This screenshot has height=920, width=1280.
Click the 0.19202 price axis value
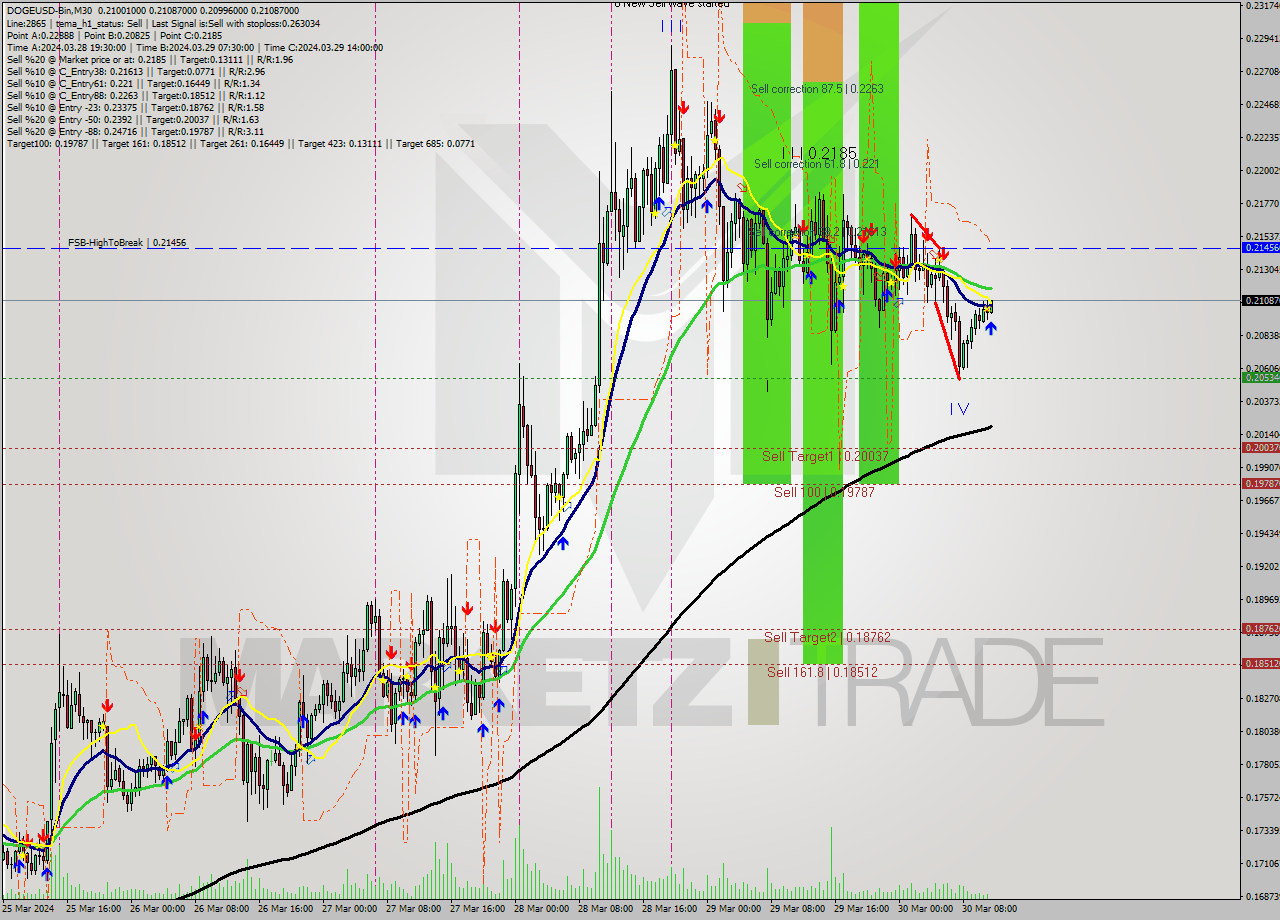1262,567
